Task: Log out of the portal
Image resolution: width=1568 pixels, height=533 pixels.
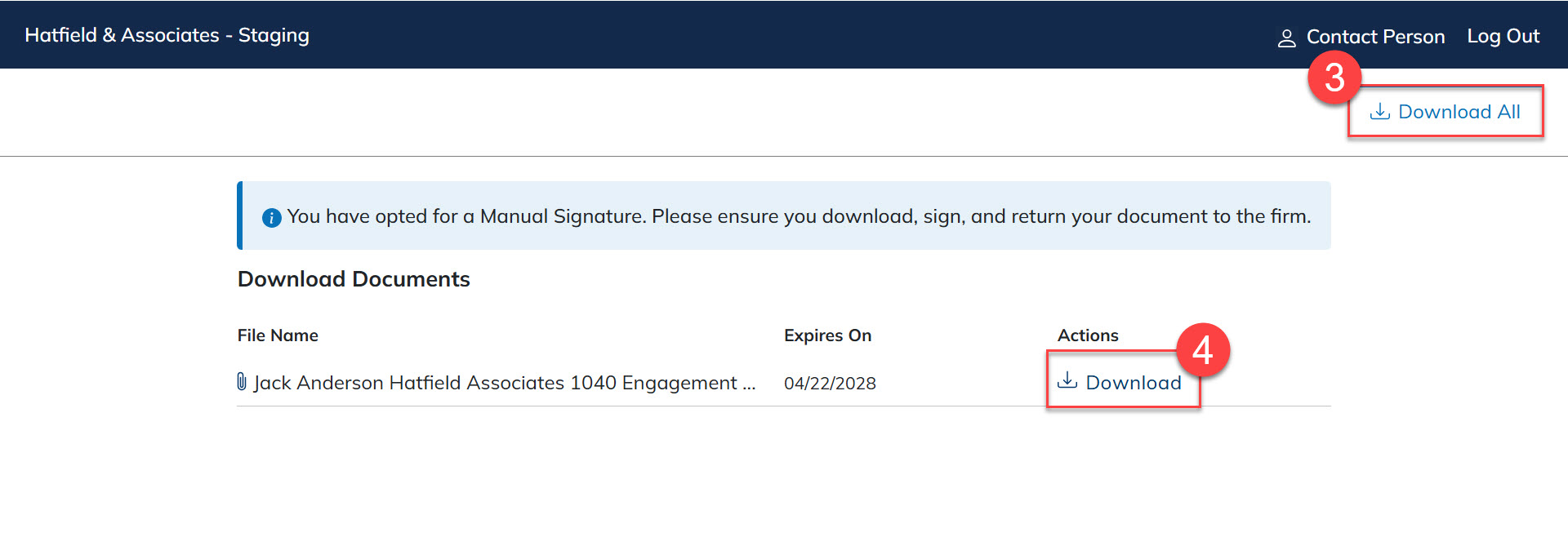Action: tap(1503, 37)
